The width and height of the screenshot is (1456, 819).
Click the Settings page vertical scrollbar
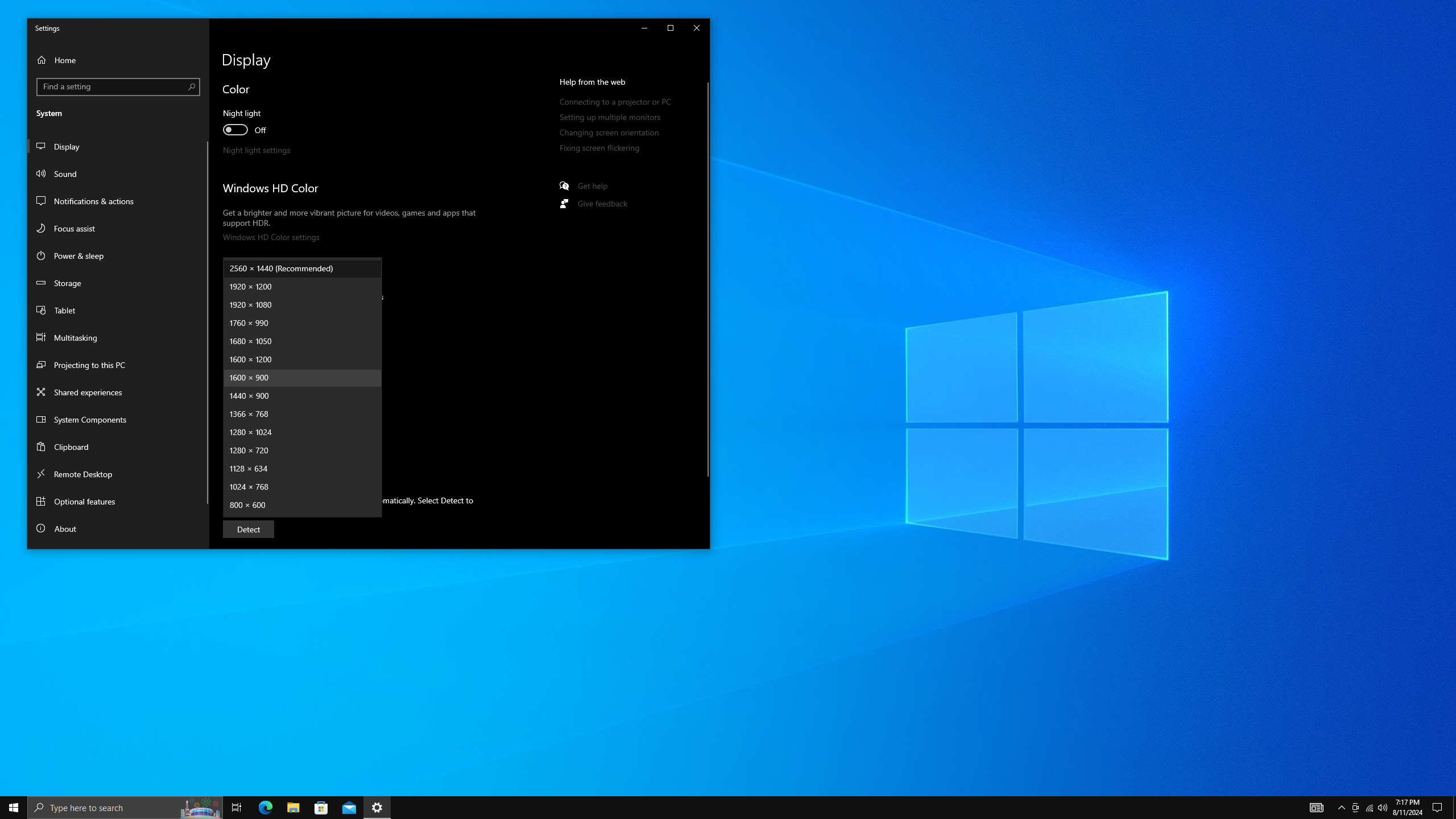pos(708,279)
